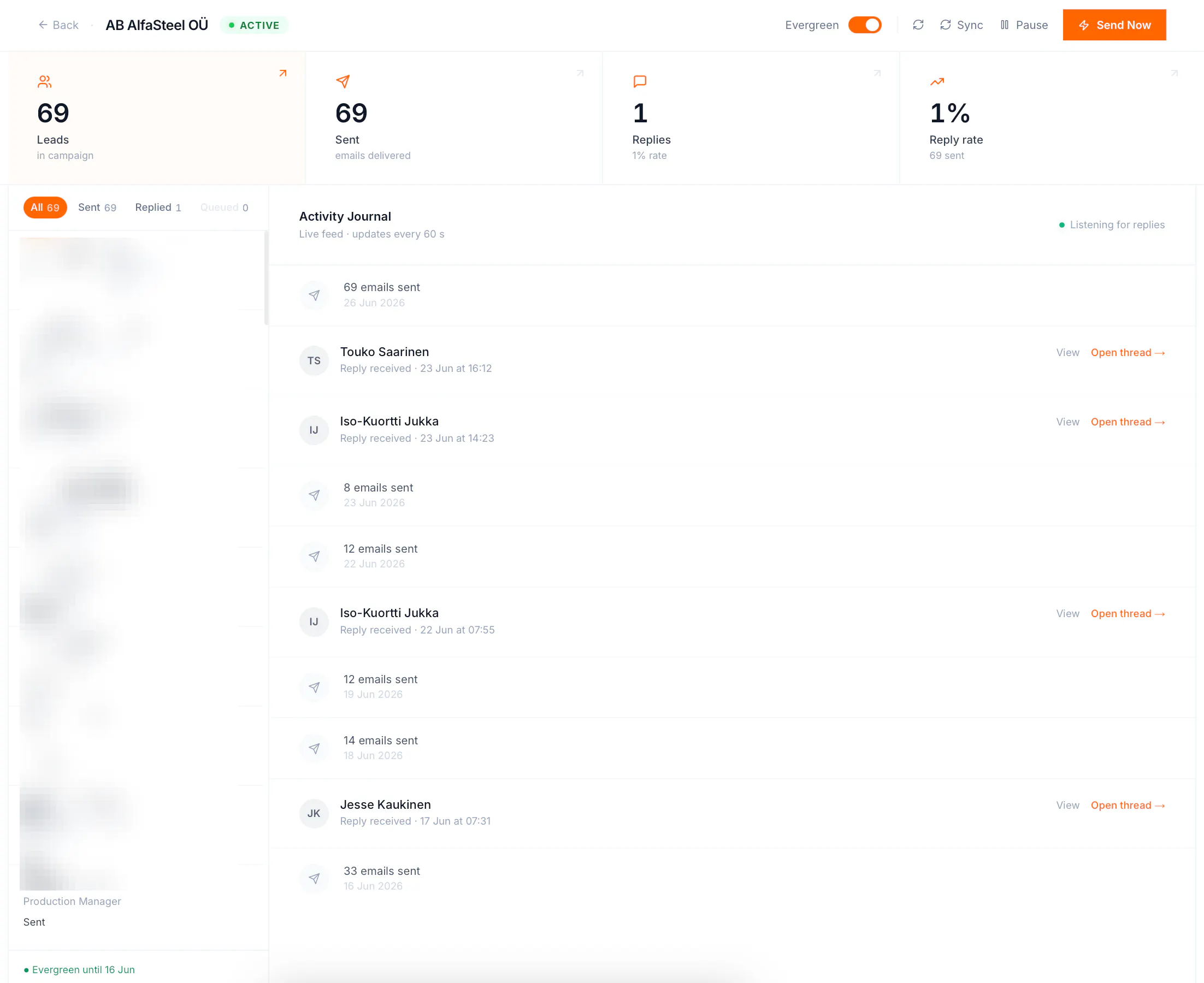
Task: Click the Sent paper-plane icon in stats card
Action: coord(343,81)
